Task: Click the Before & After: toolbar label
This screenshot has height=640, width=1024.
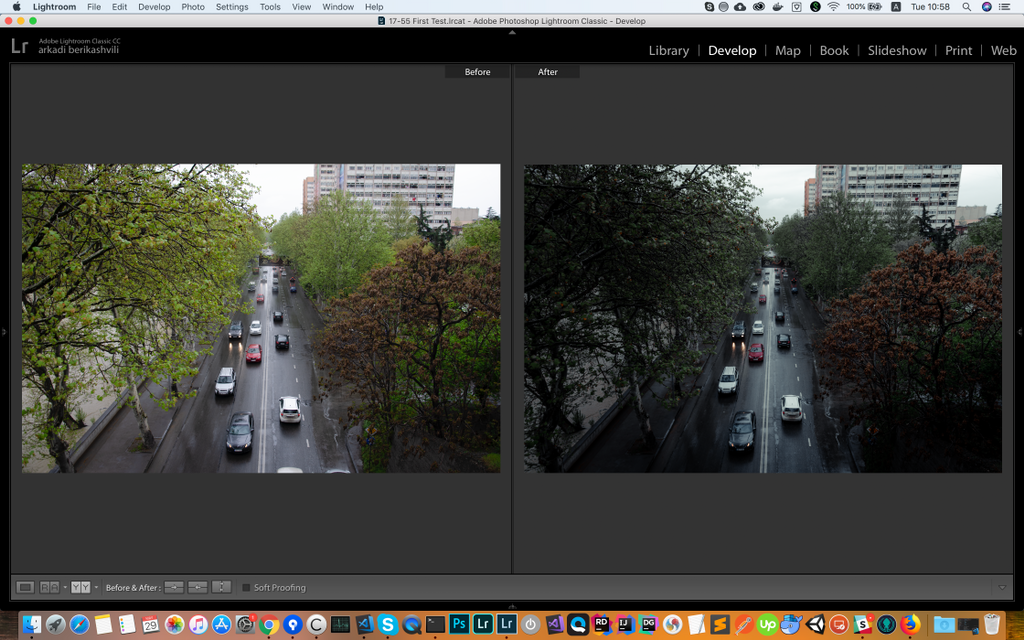Action: click(133, 588)
